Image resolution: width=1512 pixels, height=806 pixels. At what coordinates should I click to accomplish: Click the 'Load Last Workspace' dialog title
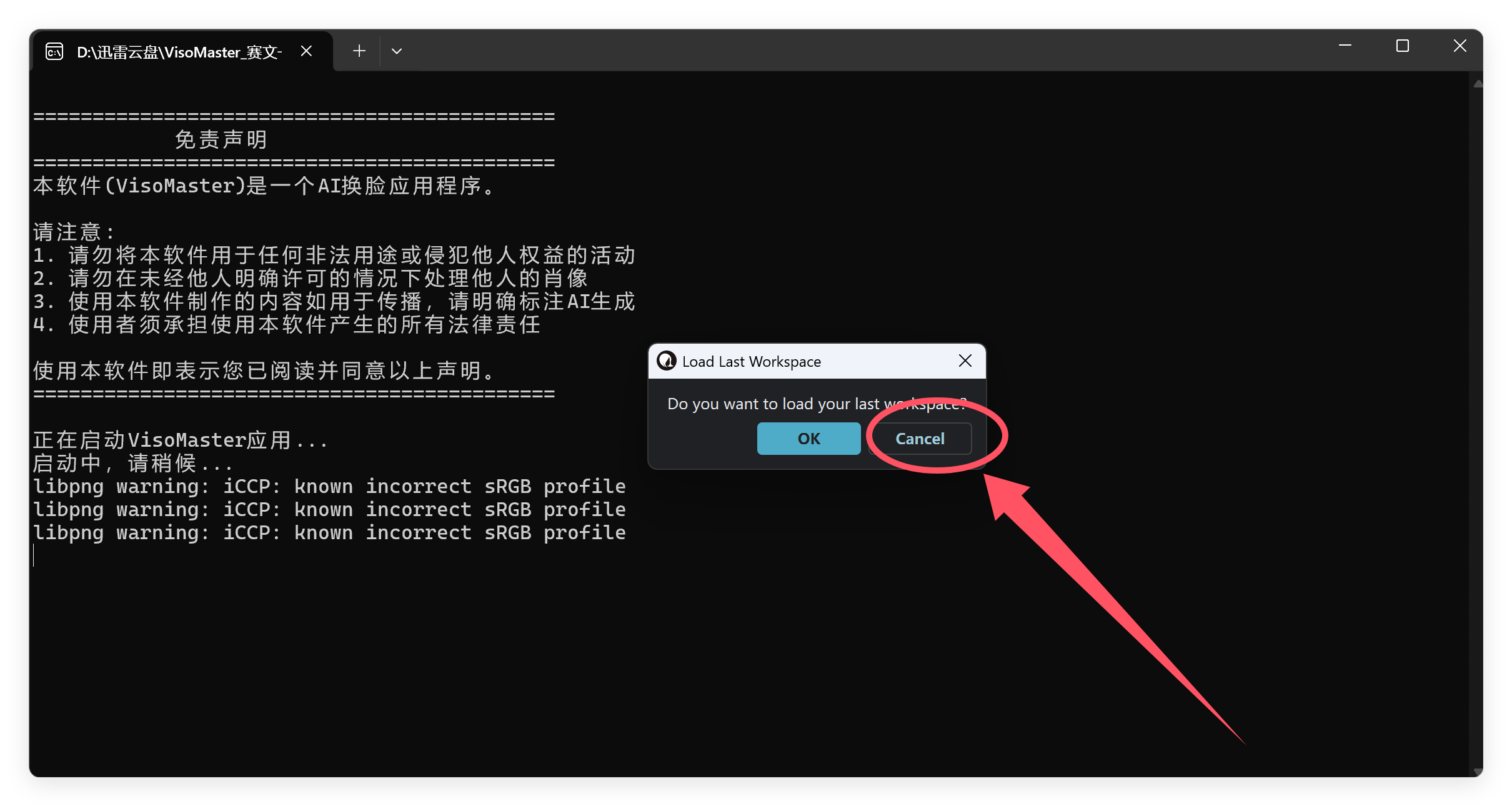click(751, 362)
